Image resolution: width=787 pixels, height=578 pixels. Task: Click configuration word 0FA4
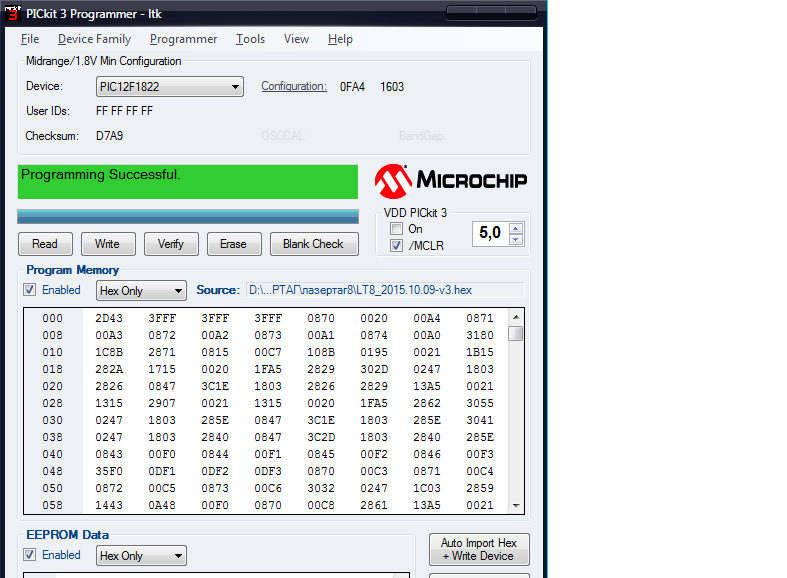click(352, 87)
